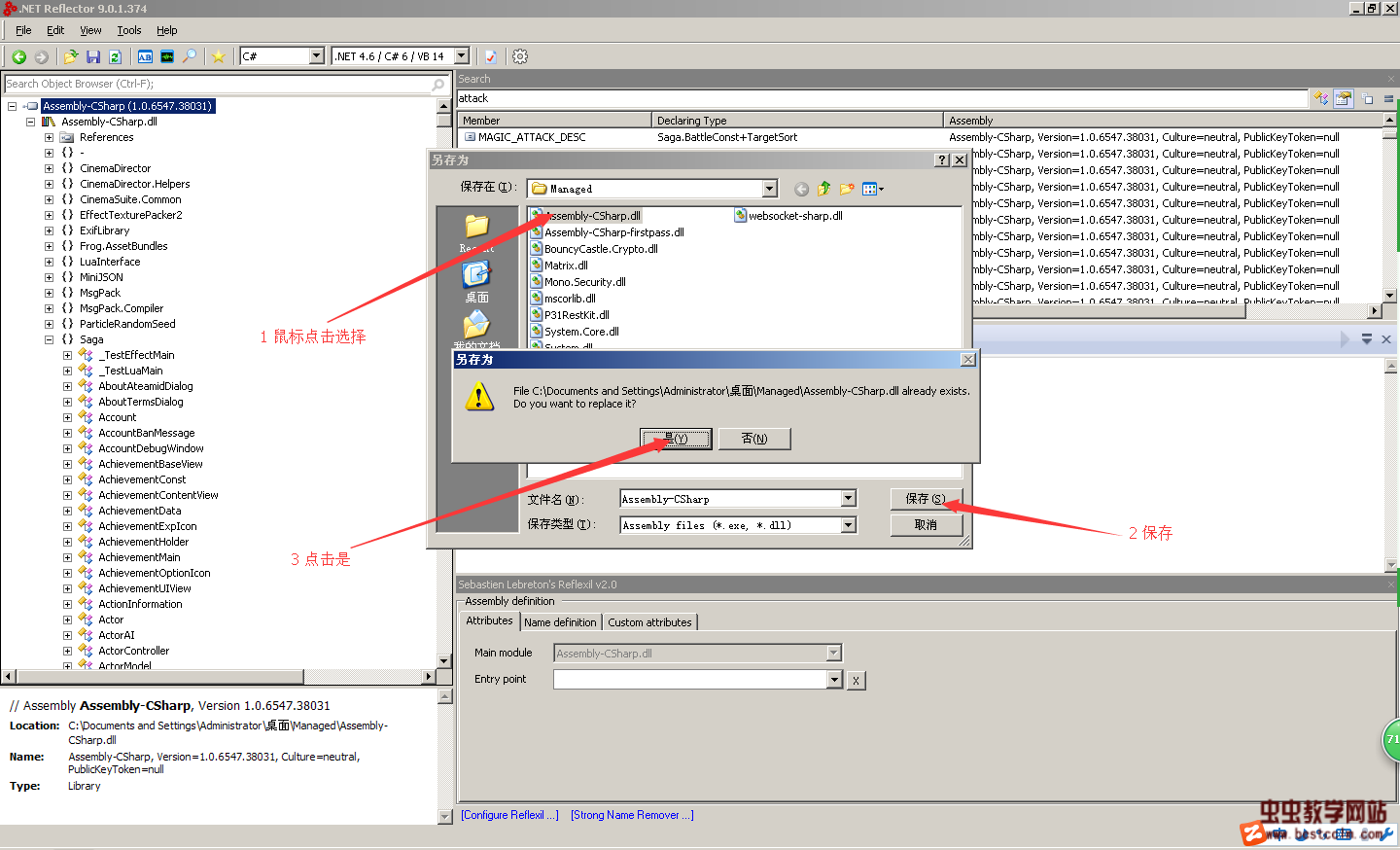Viewport: 1400px width, 850px height.
Task: Open the save dialog view menu icon
Action: click(x=872, y=189)
